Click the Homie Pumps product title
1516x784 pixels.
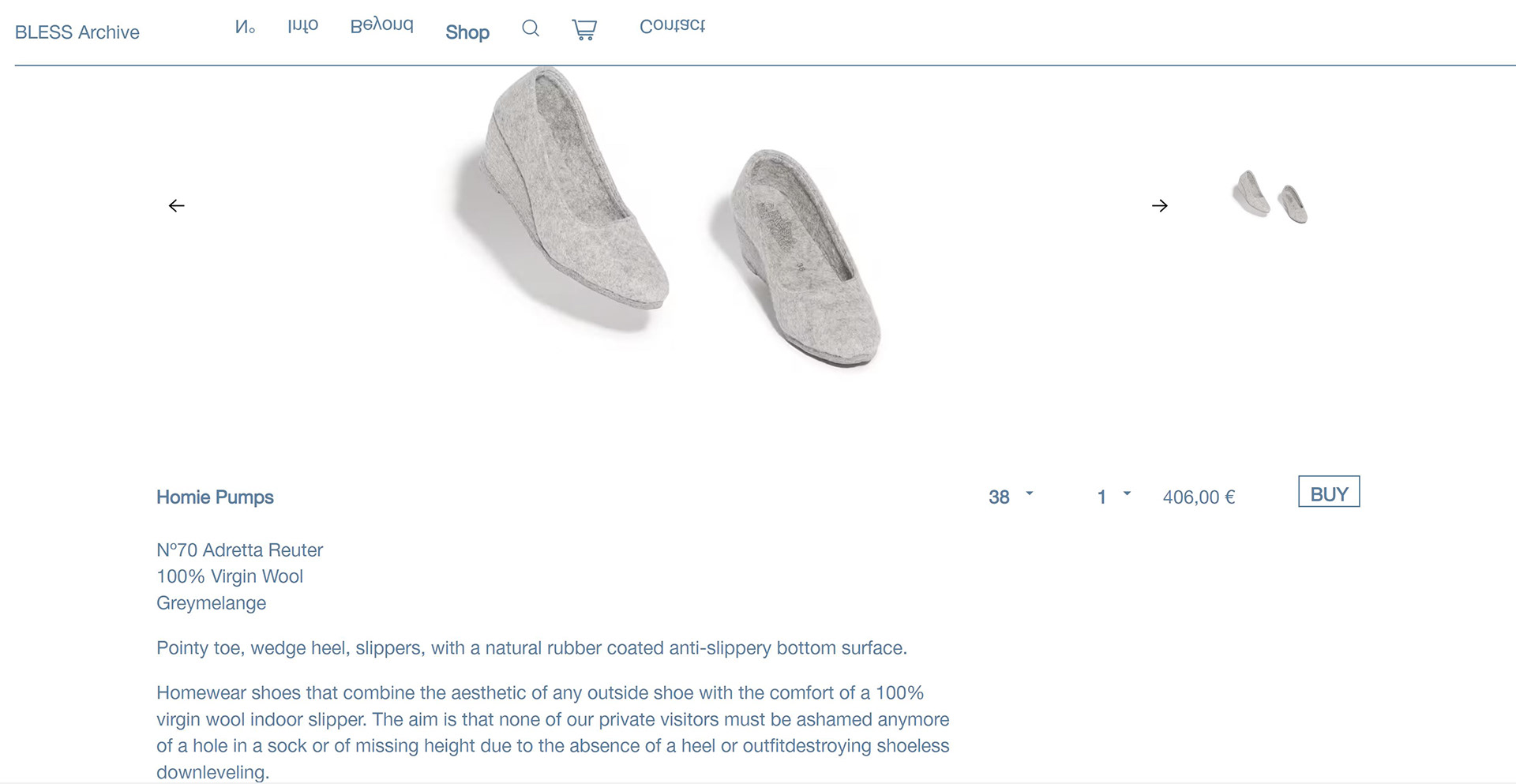[x=215, y=497]
